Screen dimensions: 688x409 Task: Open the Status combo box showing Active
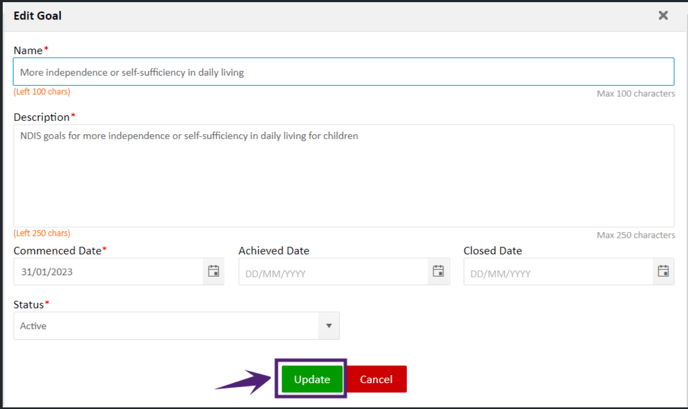[176, 326]
